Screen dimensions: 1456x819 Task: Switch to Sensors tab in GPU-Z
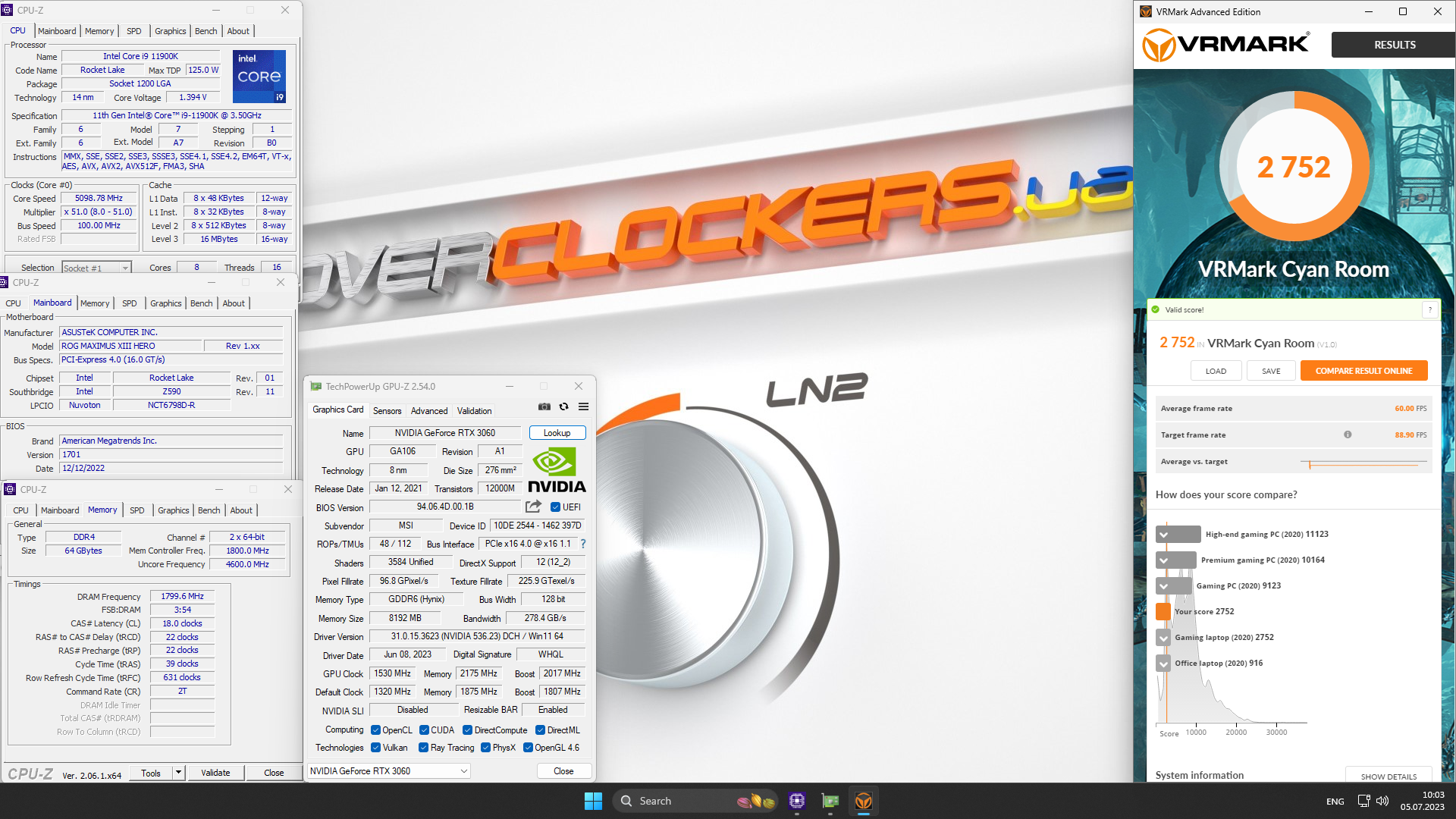387,410
